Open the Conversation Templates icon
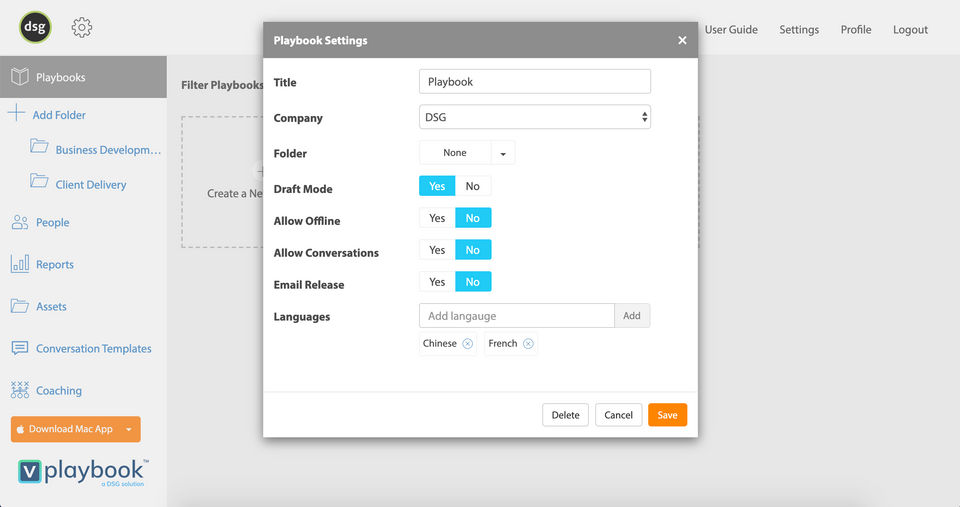The height and width of the screenshot is (507, 960). coord(20,348)
